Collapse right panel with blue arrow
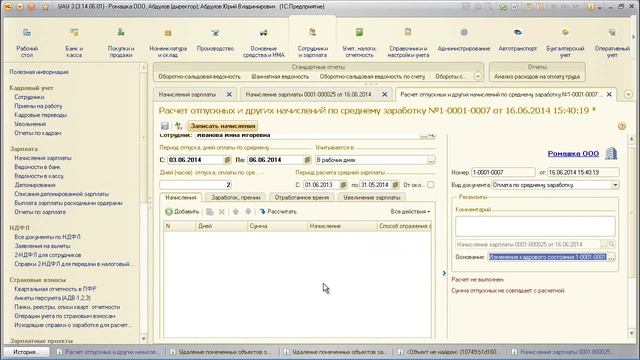The height and width of the screenshot is (360, 640). click(444, 273)
